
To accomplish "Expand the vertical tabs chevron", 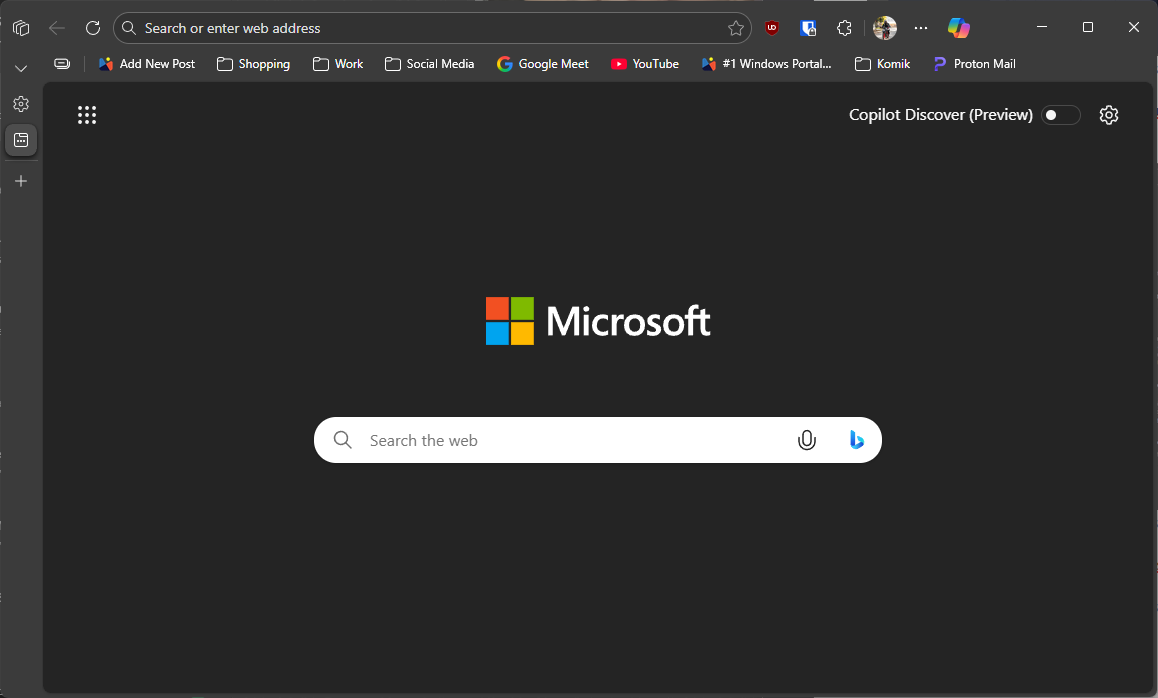I will click(21, 68).
